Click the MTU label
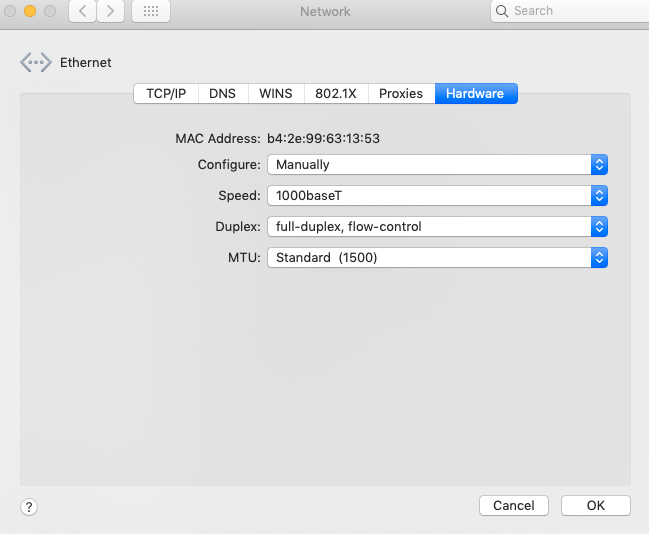The width and height of the screenshot is (649, 534). tap(244, 257)
